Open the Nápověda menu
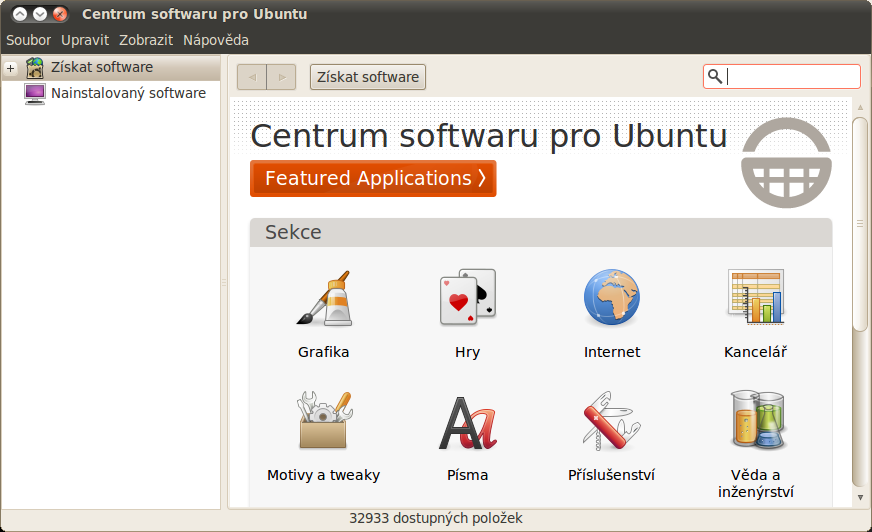This screenshot has width=872, height=532. pos(216,40)
